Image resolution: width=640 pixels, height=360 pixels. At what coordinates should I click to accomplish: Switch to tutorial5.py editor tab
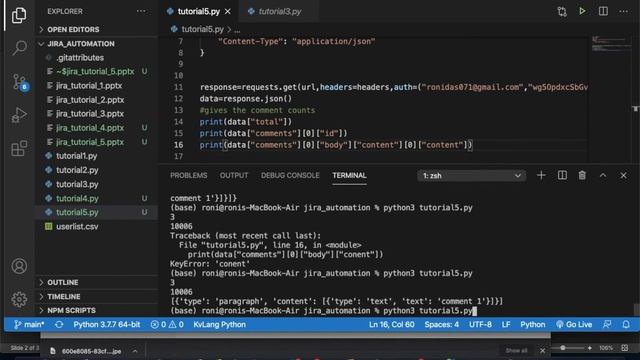click(199, 11)
